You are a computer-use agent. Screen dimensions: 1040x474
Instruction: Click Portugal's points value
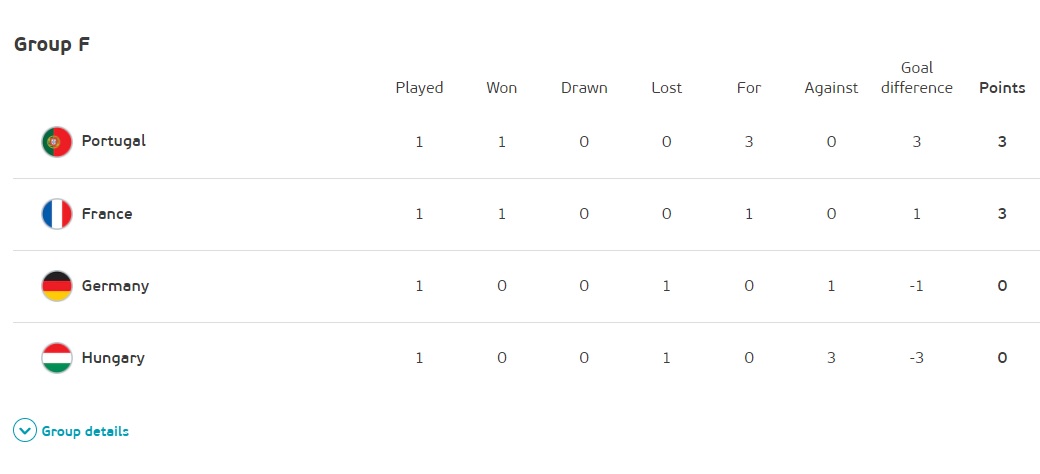tap(1002, 141)
